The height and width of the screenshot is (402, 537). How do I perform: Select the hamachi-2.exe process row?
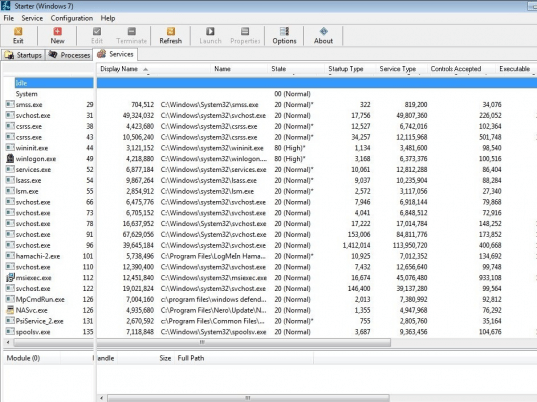tap(48, 256)
